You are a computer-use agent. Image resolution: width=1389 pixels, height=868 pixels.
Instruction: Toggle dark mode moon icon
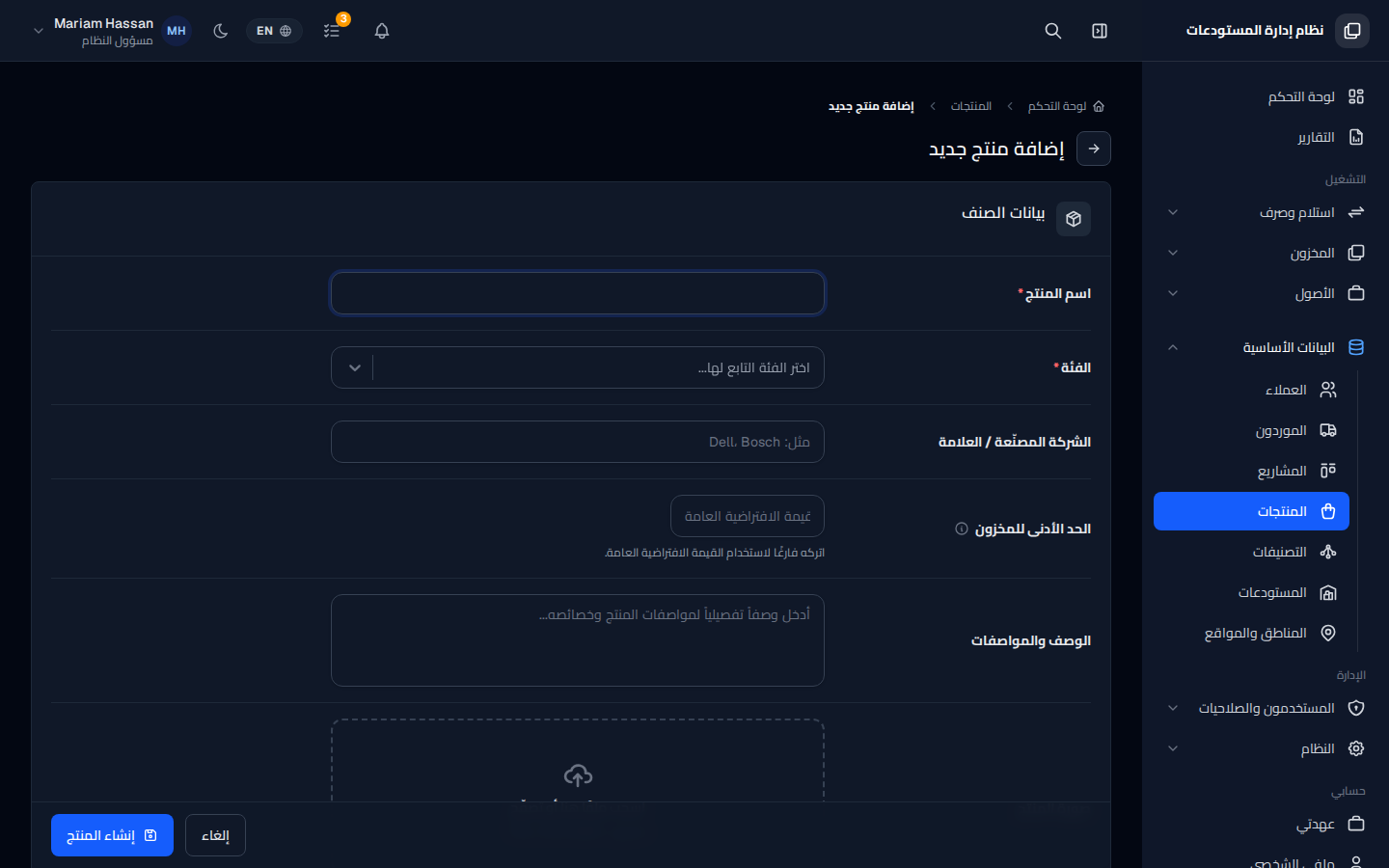click(221, 31)
